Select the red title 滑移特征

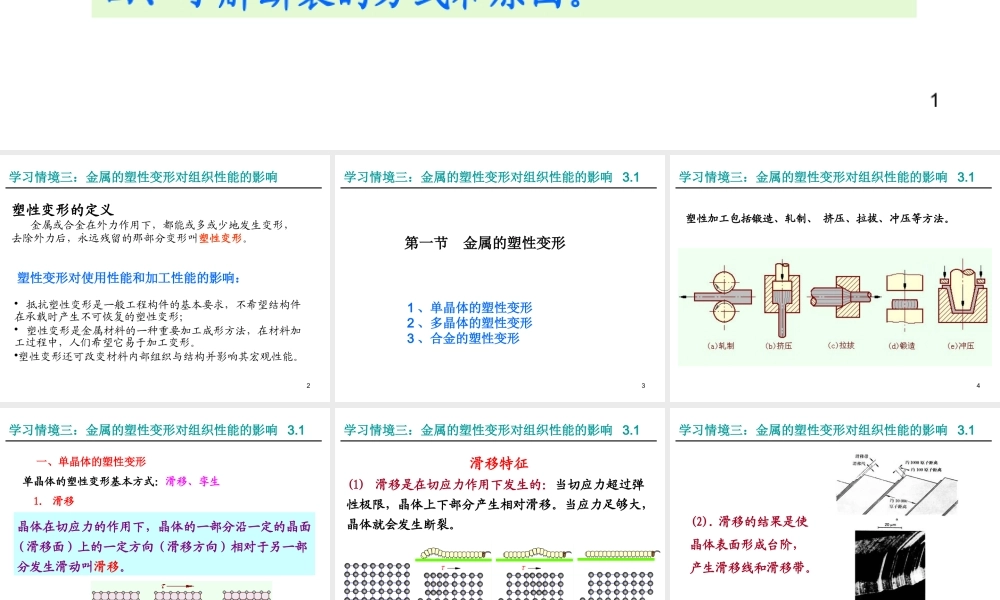(x=499, y=464)
